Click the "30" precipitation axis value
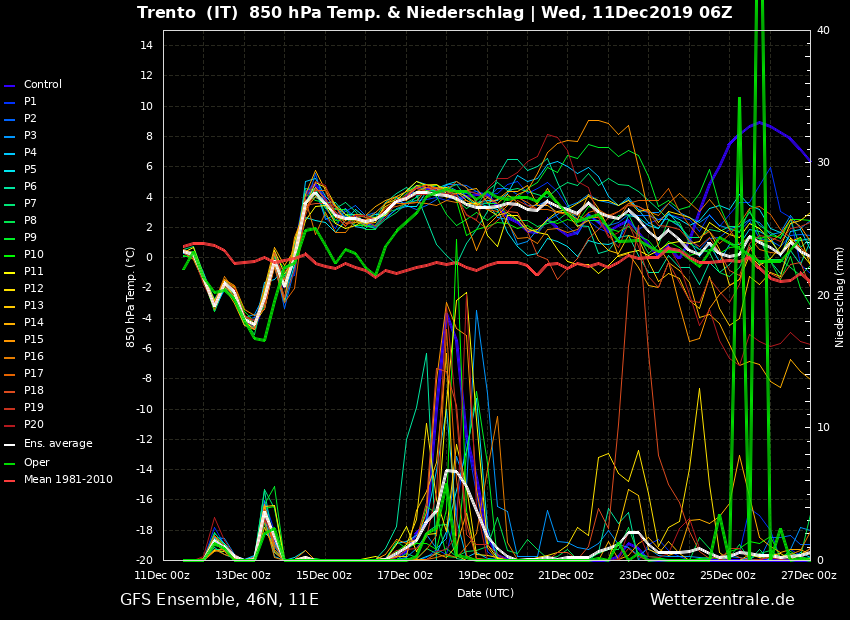850x620 pixels. [x=823, y=163]
